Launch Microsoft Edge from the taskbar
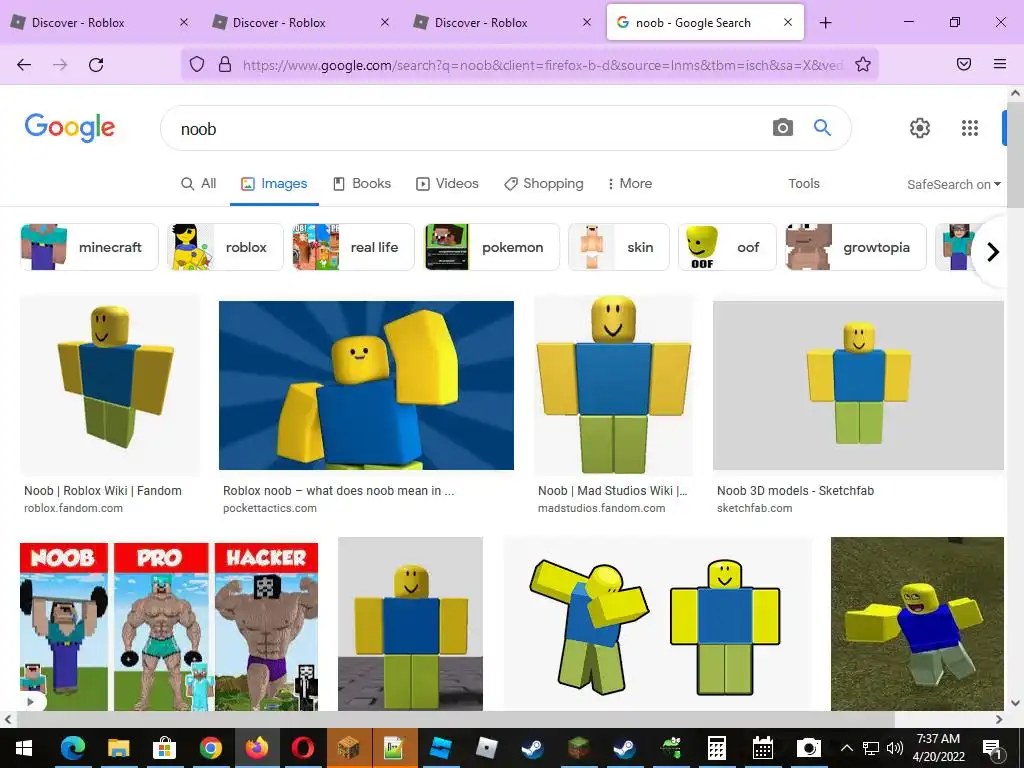The width and height of the screenshot is (1024, 768). 72,748
